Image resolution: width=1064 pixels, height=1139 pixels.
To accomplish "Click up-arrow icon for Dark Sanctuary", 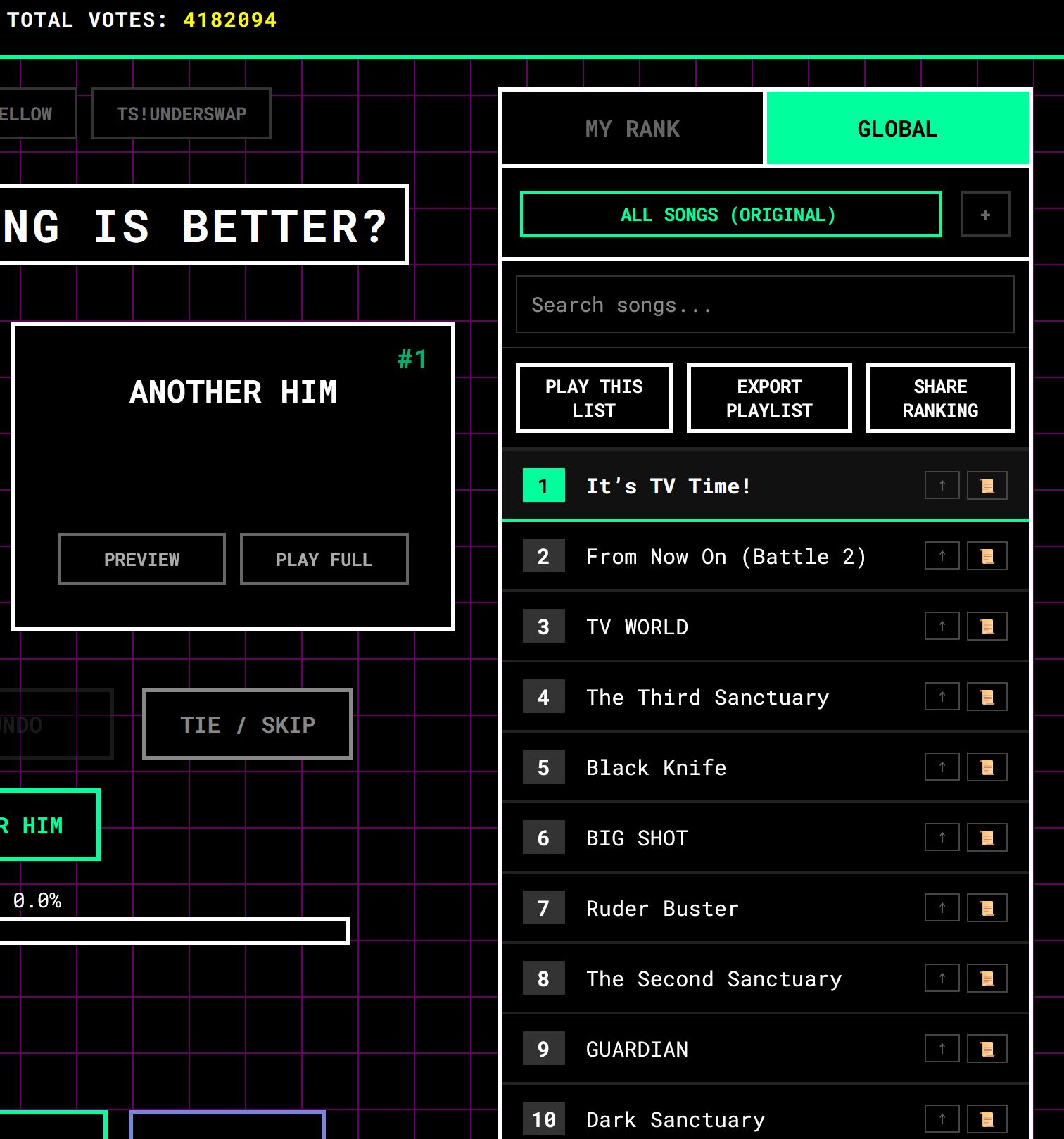I will click(x=942, y=1119).
